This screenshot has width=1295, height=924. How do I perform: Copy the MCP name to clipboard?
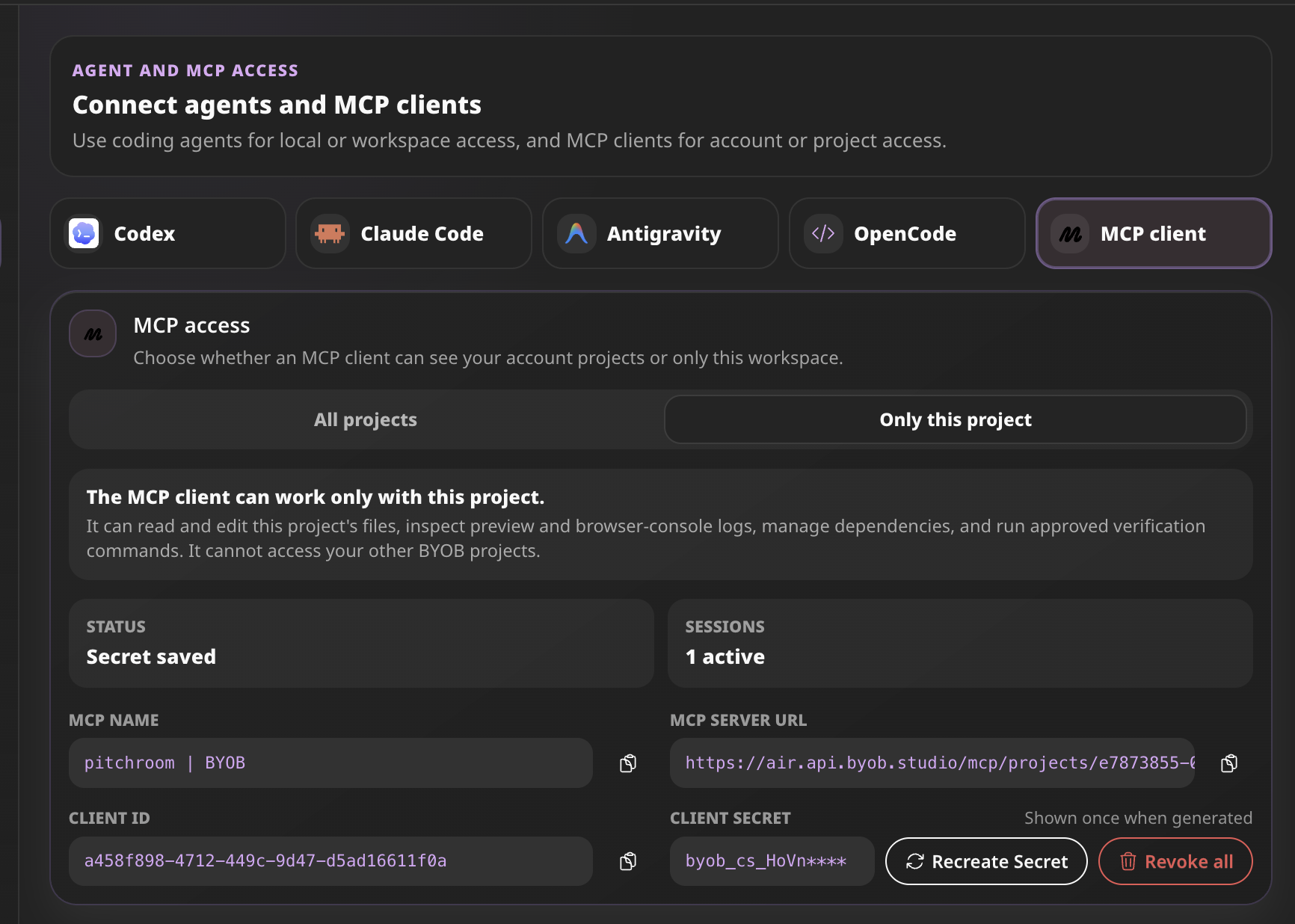(x=628, y=763)
